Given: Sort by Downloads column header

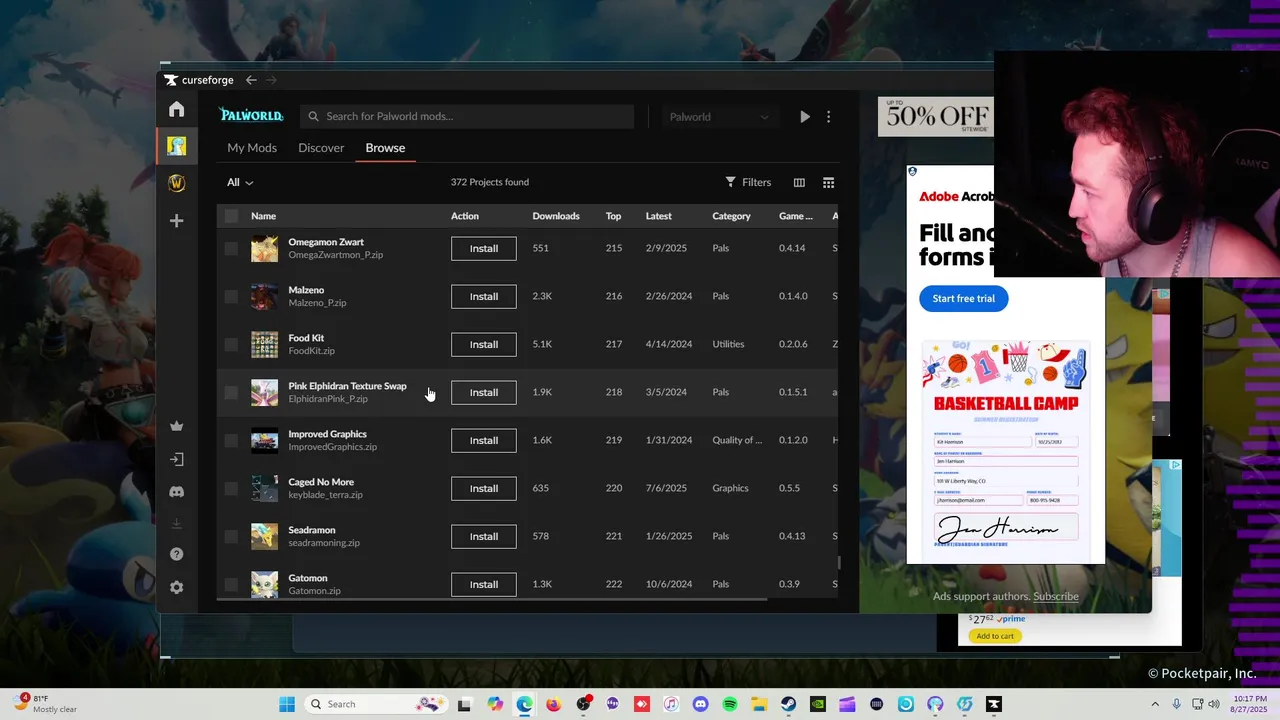Looking at the screenshot, I should 556,216.
